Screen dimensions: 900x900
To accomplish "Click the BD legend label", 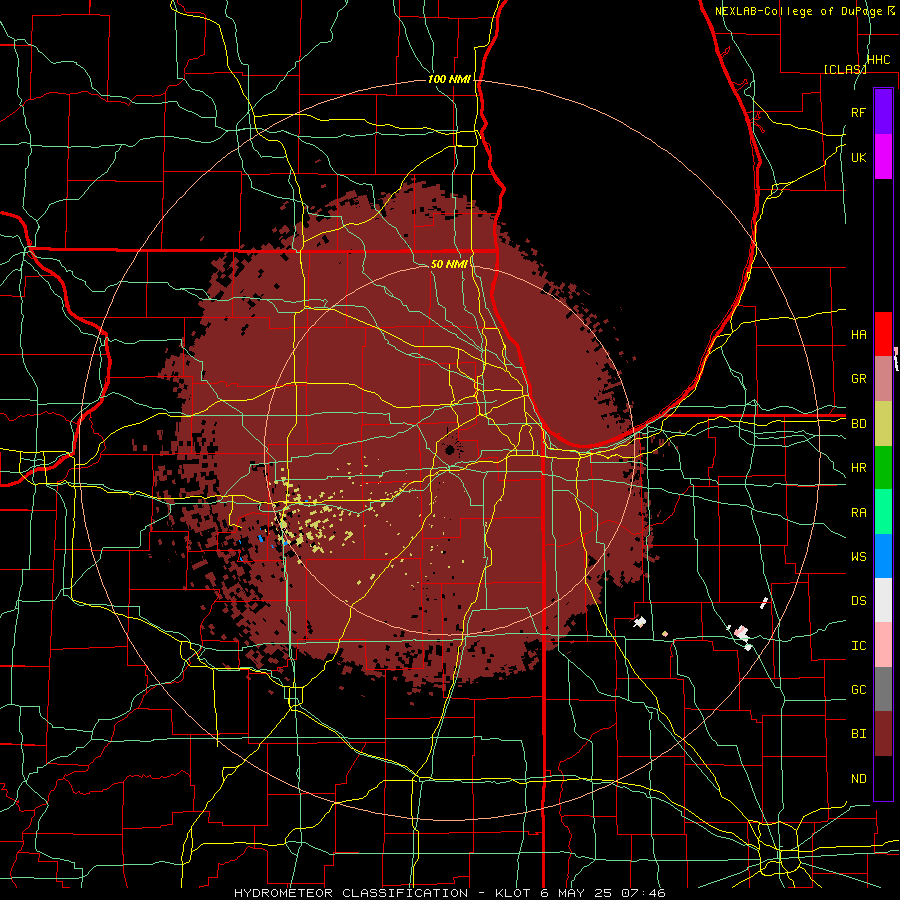I will [858, 424].
